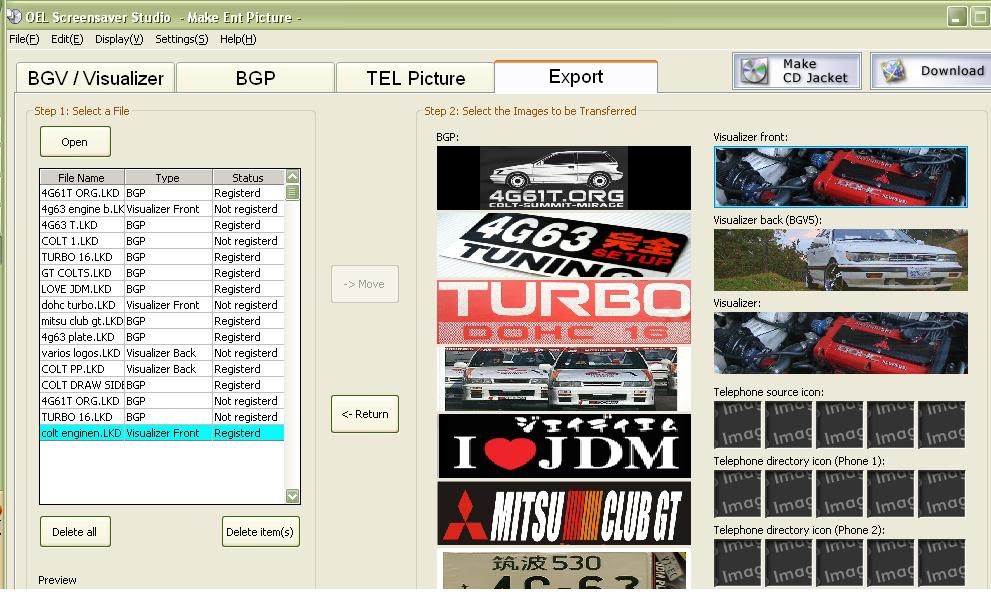Click the Return button
This screenshot has width=991, height=600.
click(x=365, y=414)
